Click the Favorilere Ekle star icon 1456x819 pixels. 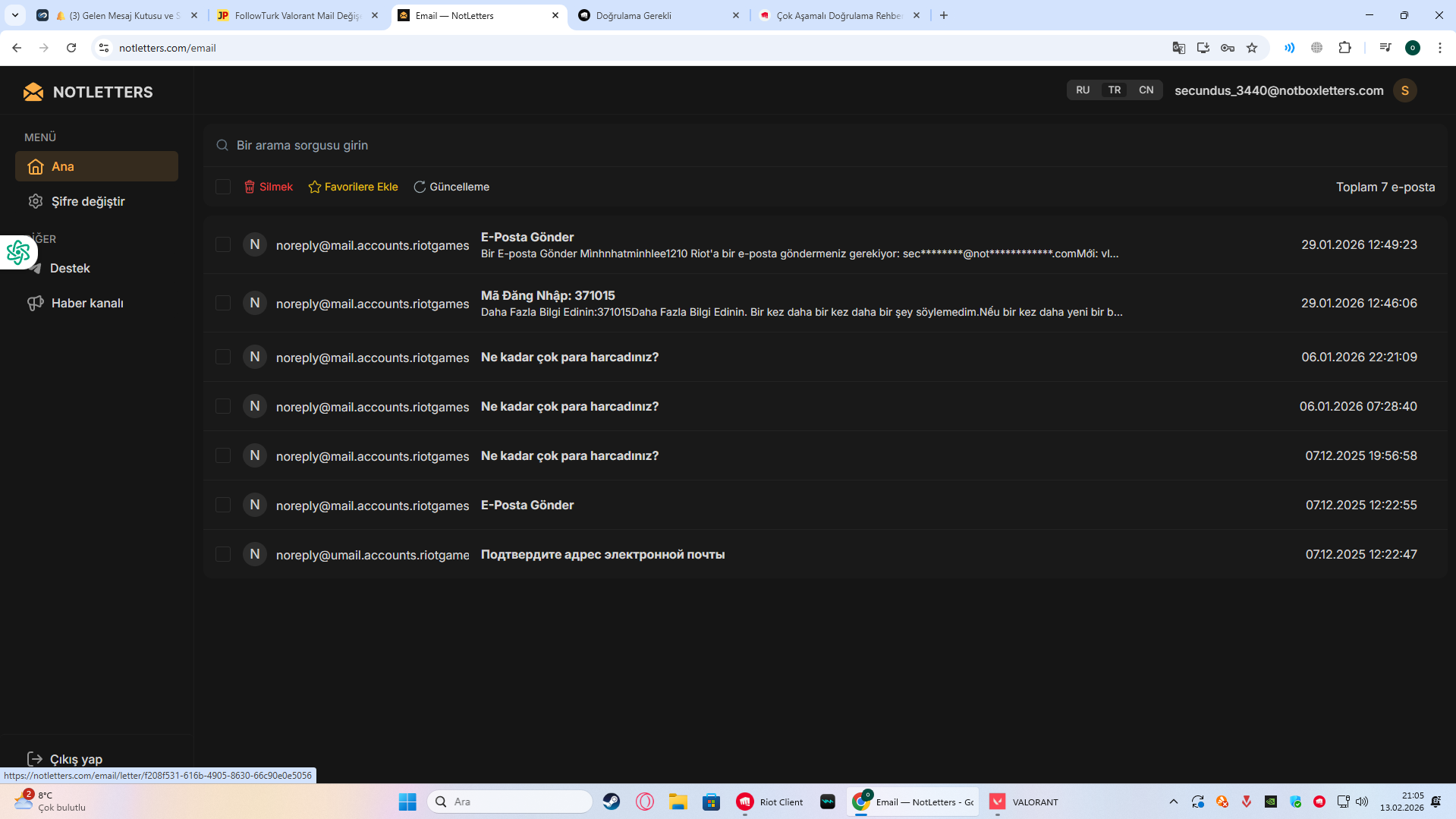tap(315, 187)
